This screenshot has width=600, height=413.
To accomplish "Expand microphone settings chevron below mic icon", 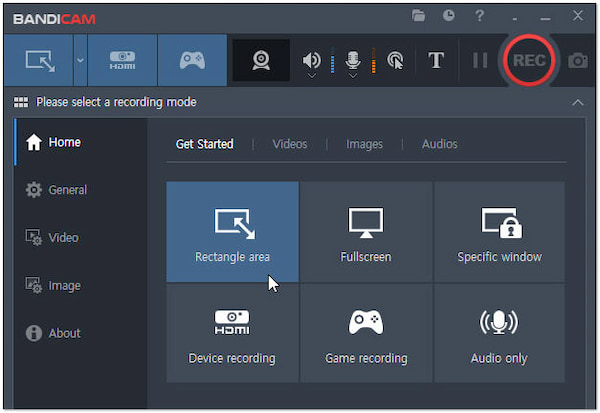I will 353,76.
